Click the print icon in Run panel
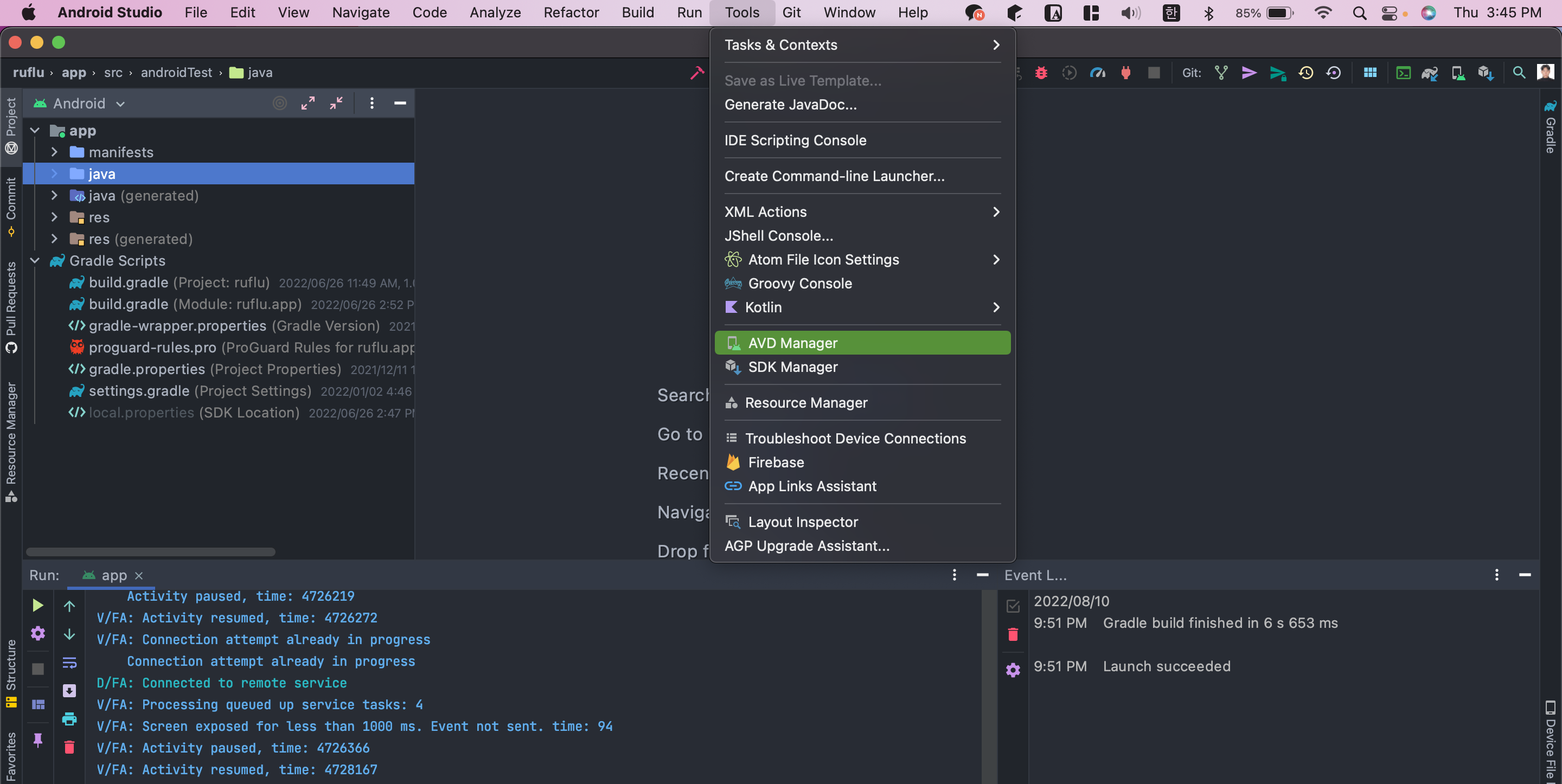 (69, 719)
